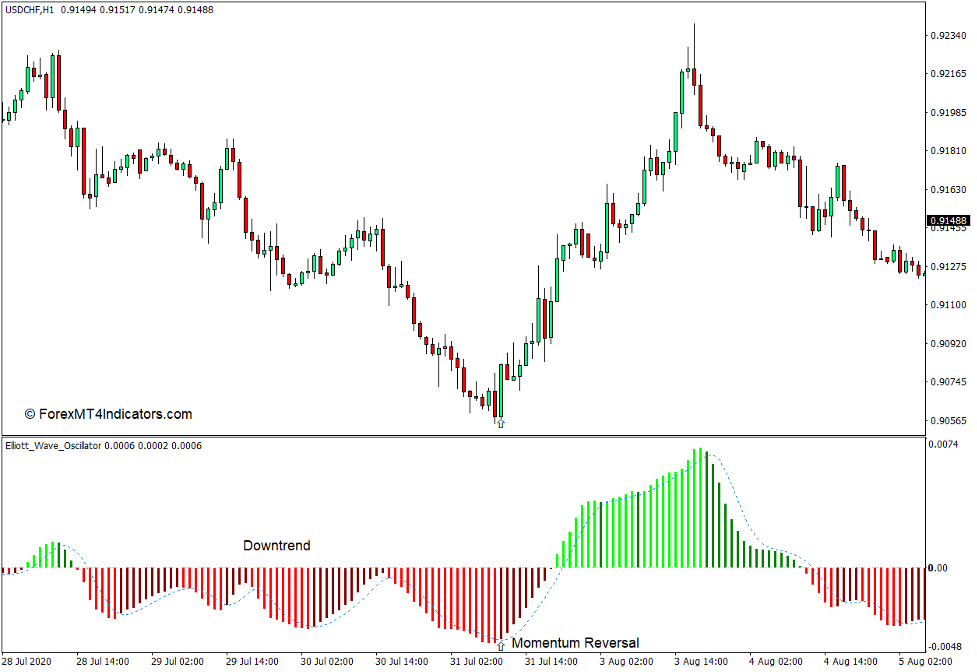This screenshot has height=672, width=977.
Task: Select the 28 Jul 2020 date on the time axis
Action: tap(28, 659)
